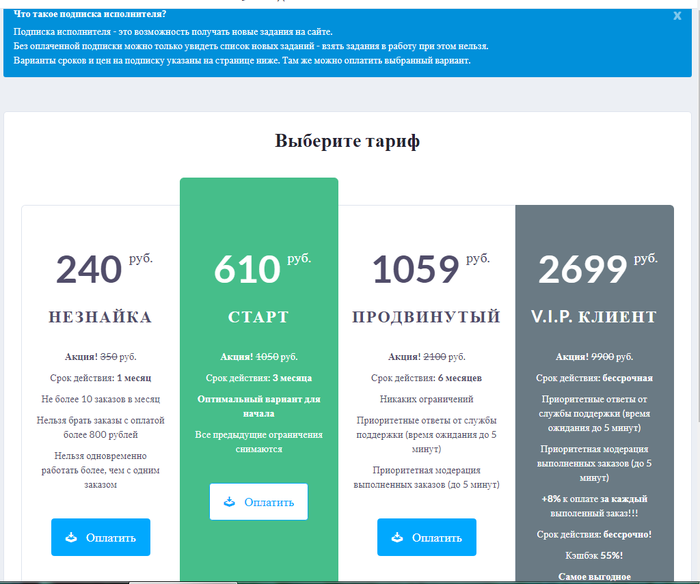Screen dimensions: 700x584
Task: Click the pay icon in the Незнайка card
Action: tap(71, 537)
